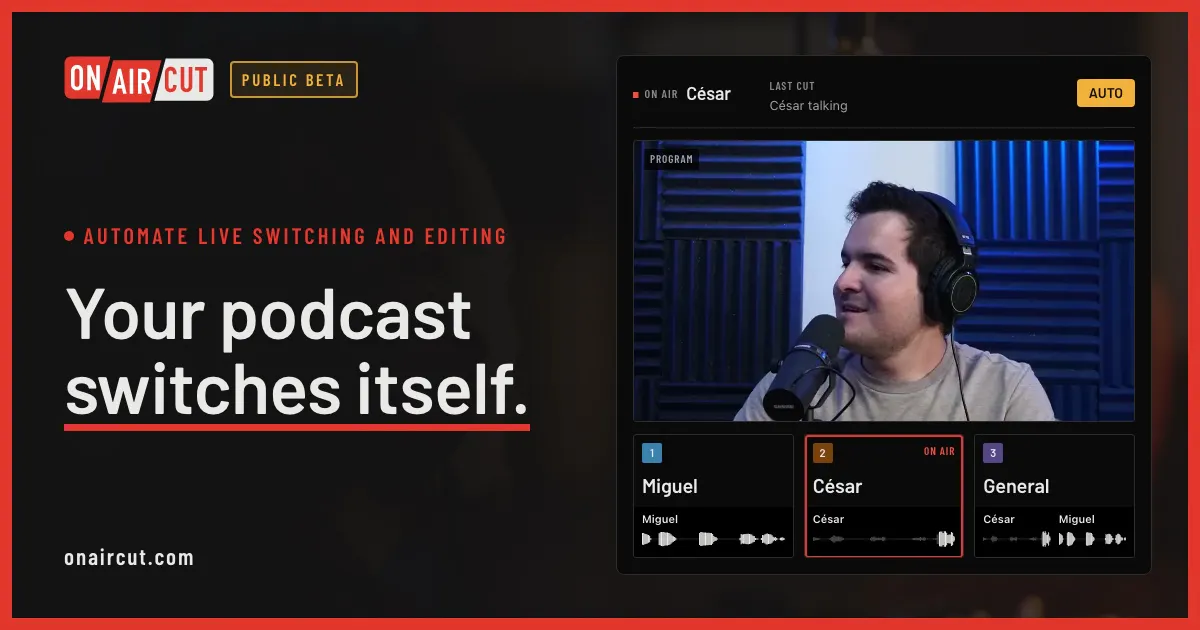Image resolution: width=1200 pixels, height=630 pixels.
Task: Click the small César label in General card
Action: 999,519
